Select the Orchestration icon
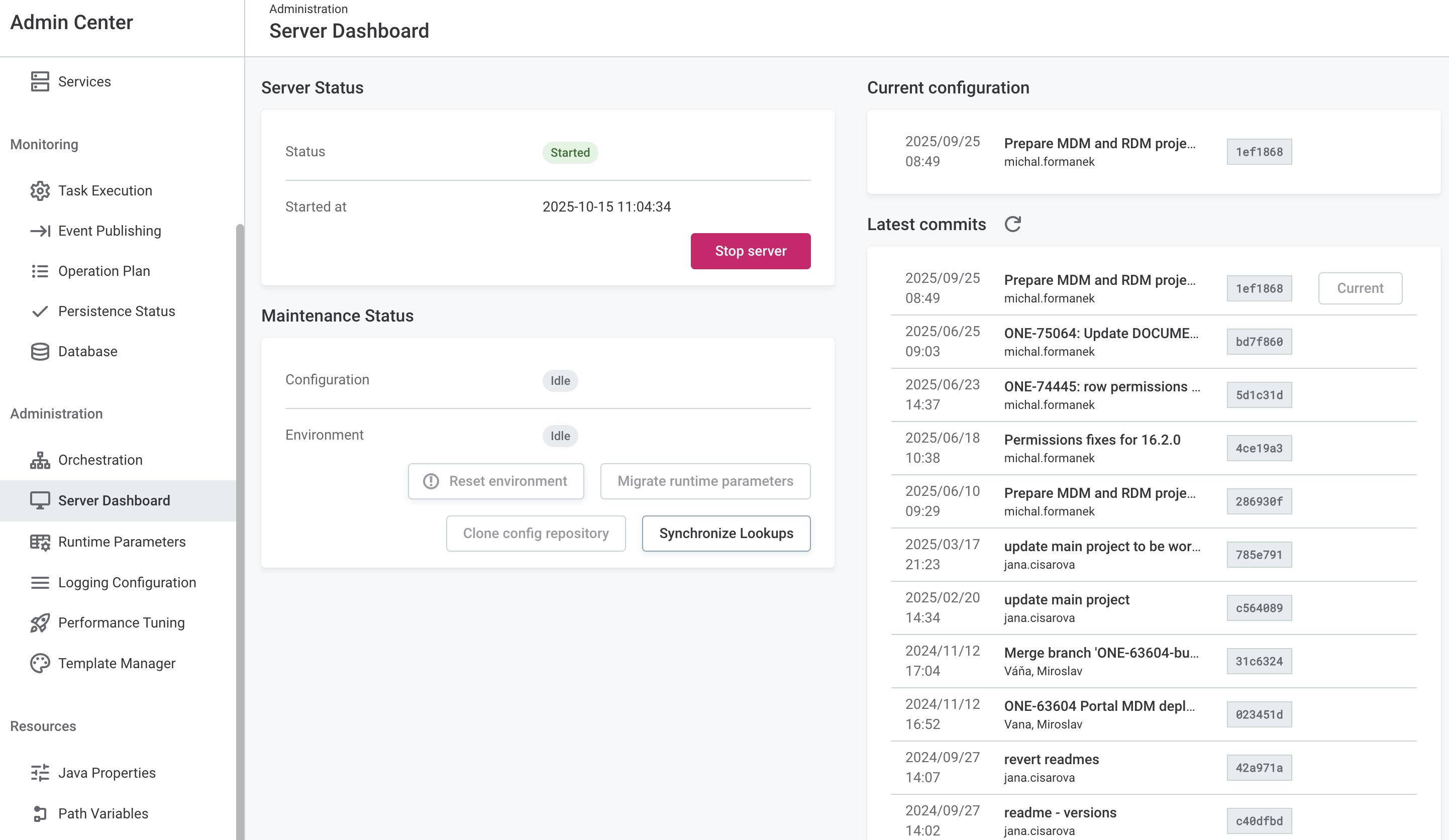Image resolution: width=1449 pixels, height=840 pixels. [40, 460]
